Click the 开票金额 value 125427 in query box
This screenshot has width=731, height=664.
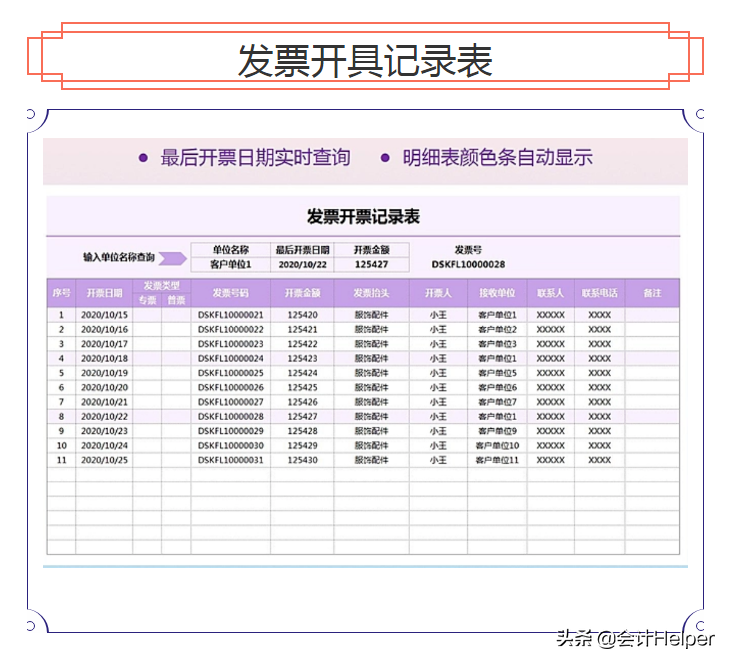coord(372,264)
